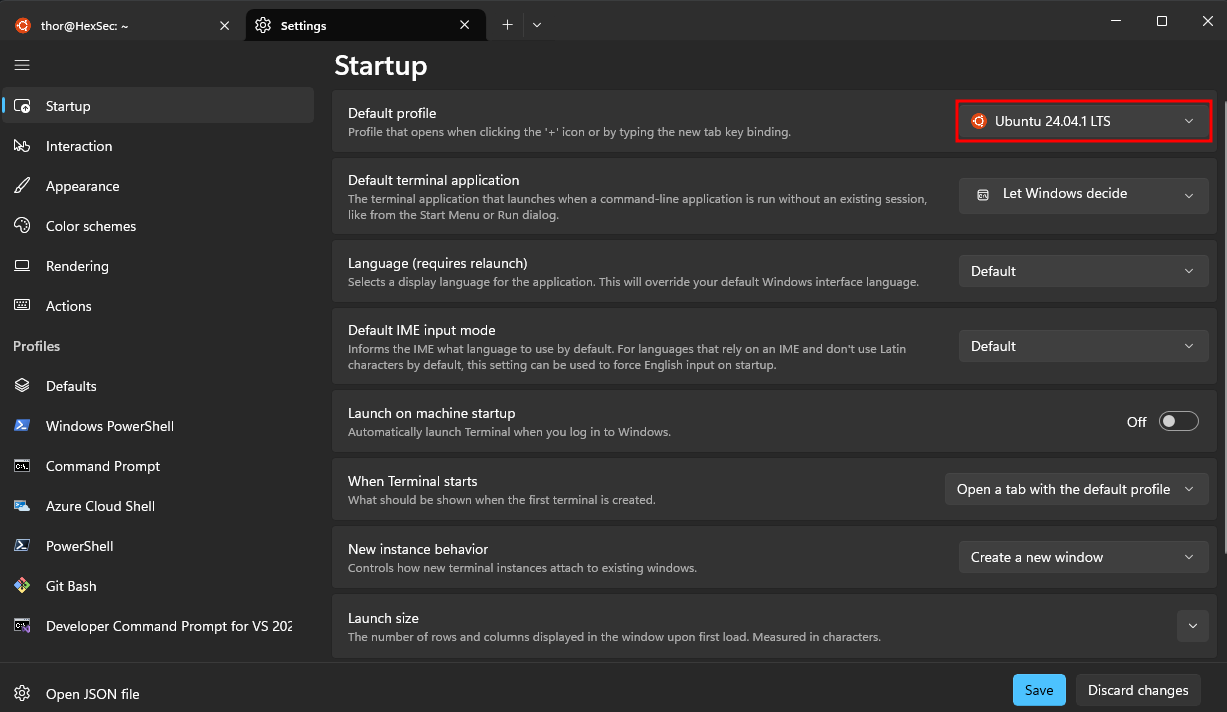Click the Windows PowerShell profile icon
Image resolution: width=1227 pixels, height=712 pixels.
(22, 426)
